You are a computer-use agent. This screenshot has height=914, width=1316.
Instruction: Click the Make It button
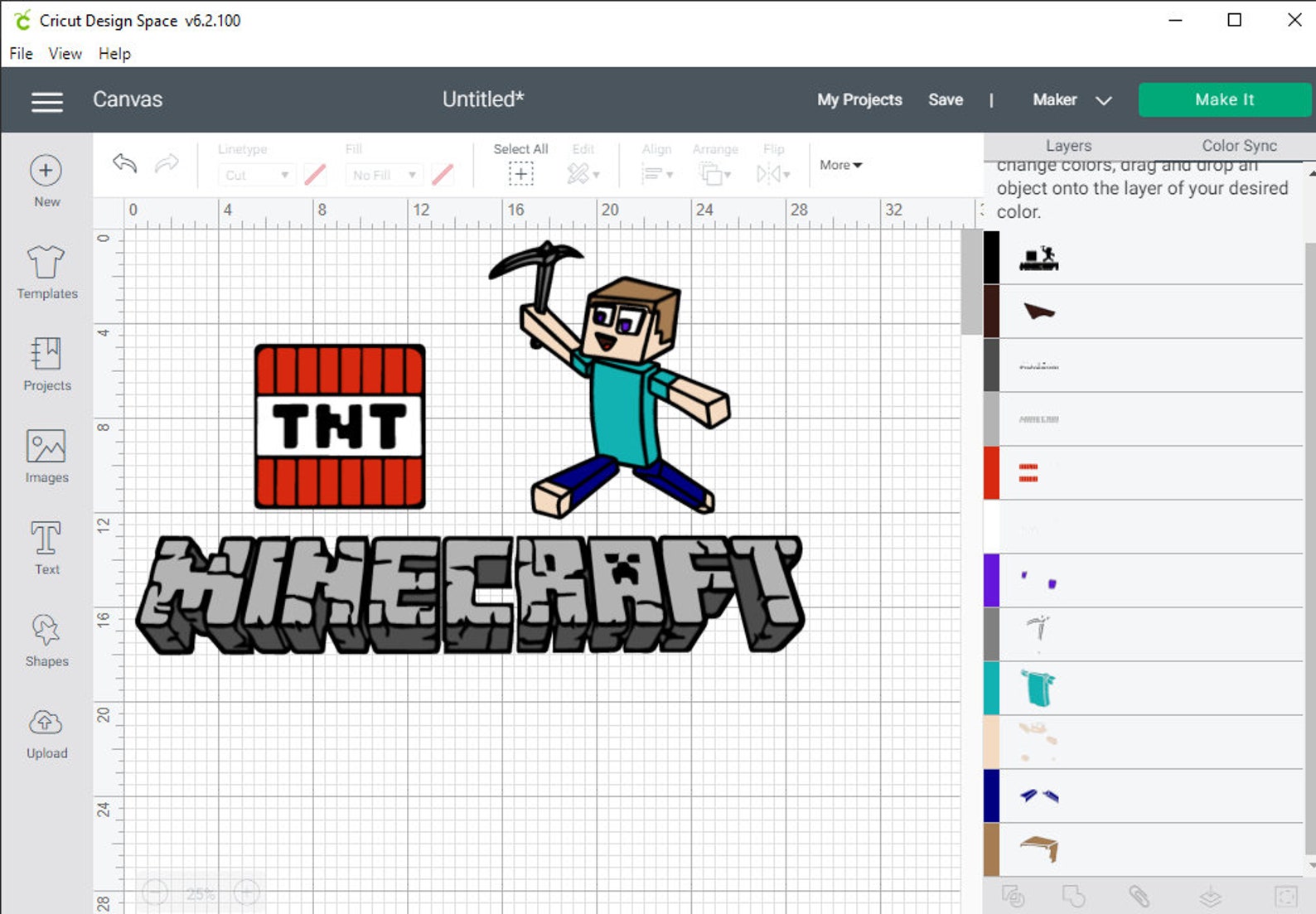click(x=1224, y=99)
